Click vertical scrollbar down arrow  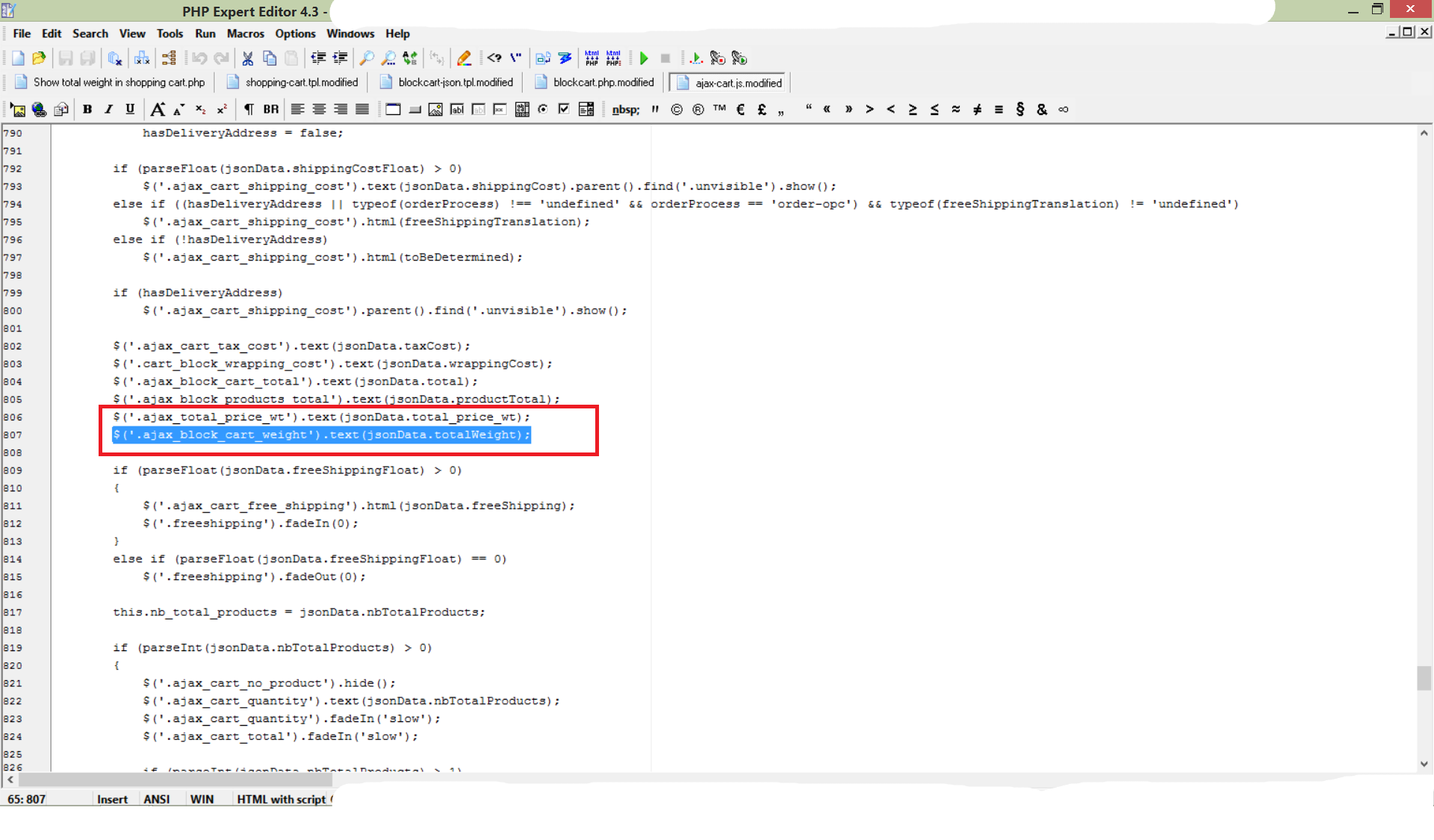click(x=1424, y=764)
